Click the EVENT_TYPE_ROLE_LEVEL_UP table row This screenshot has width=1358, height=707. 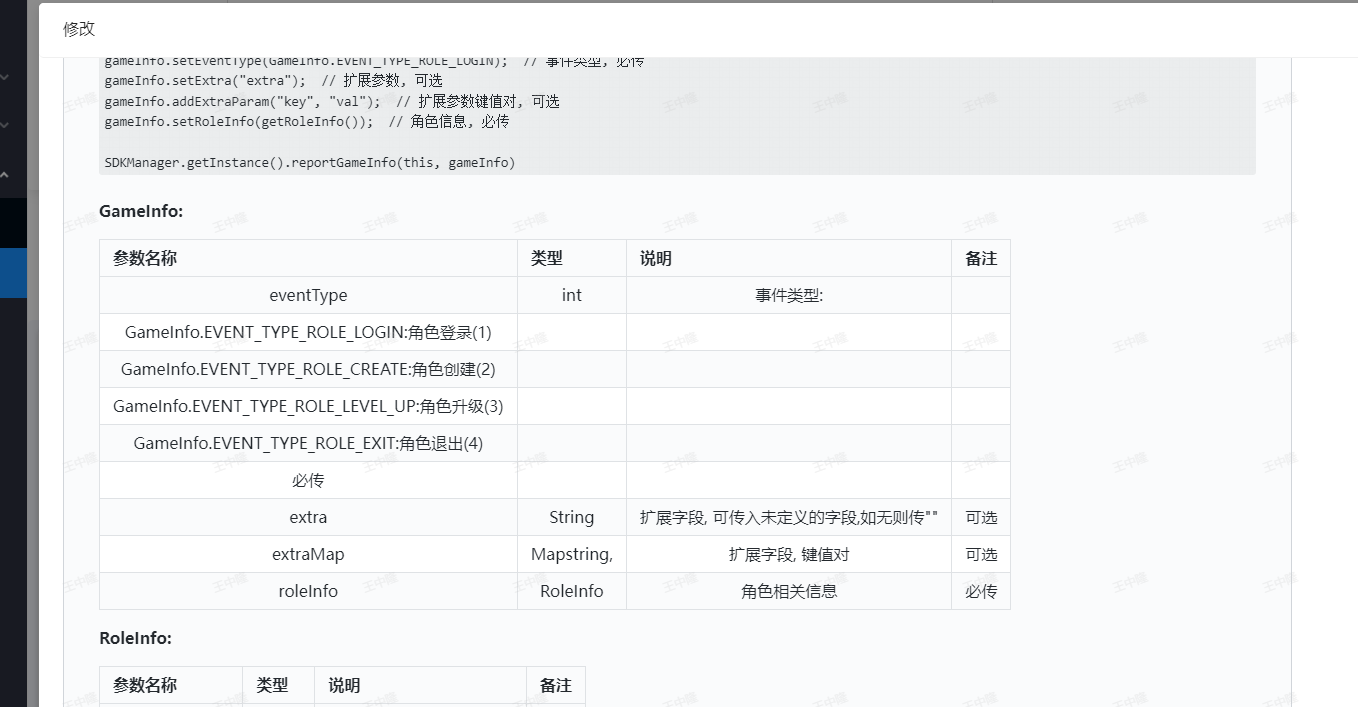308,406
